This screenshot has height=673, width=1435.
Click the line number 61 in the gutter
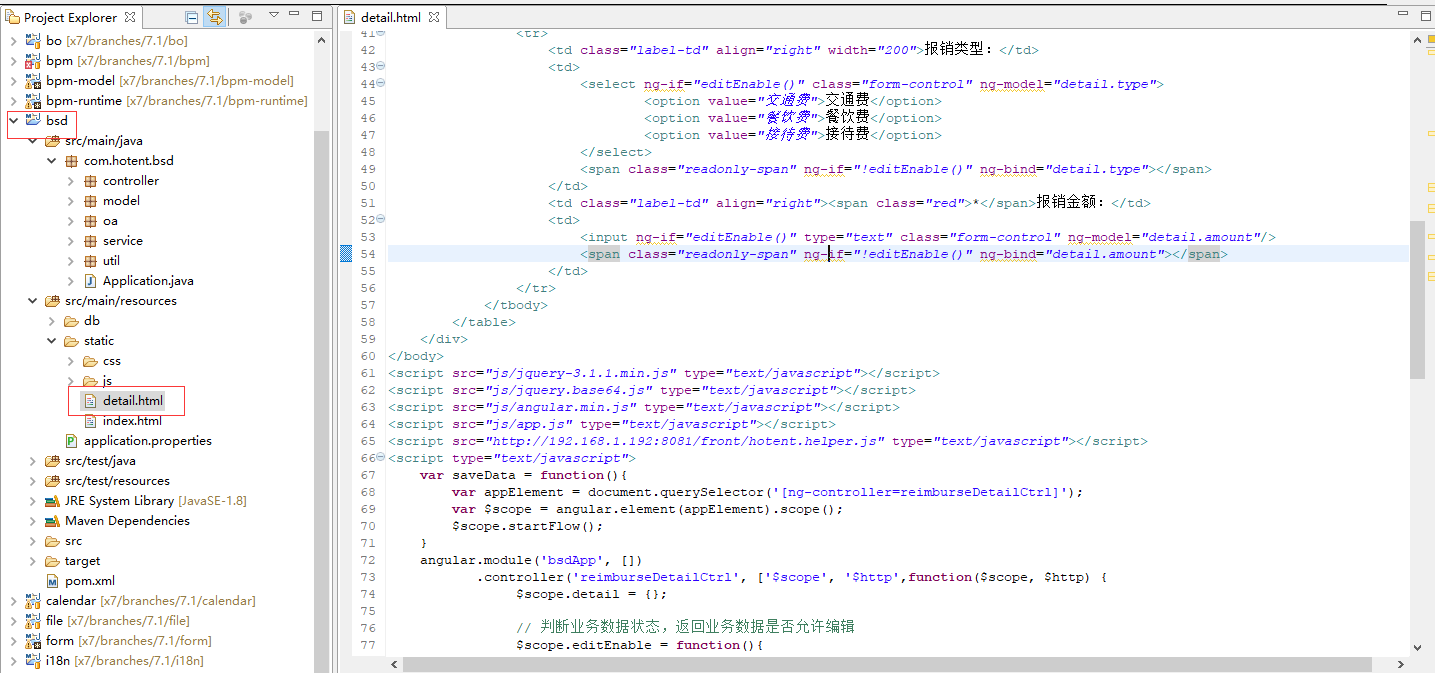pos(367,373)
